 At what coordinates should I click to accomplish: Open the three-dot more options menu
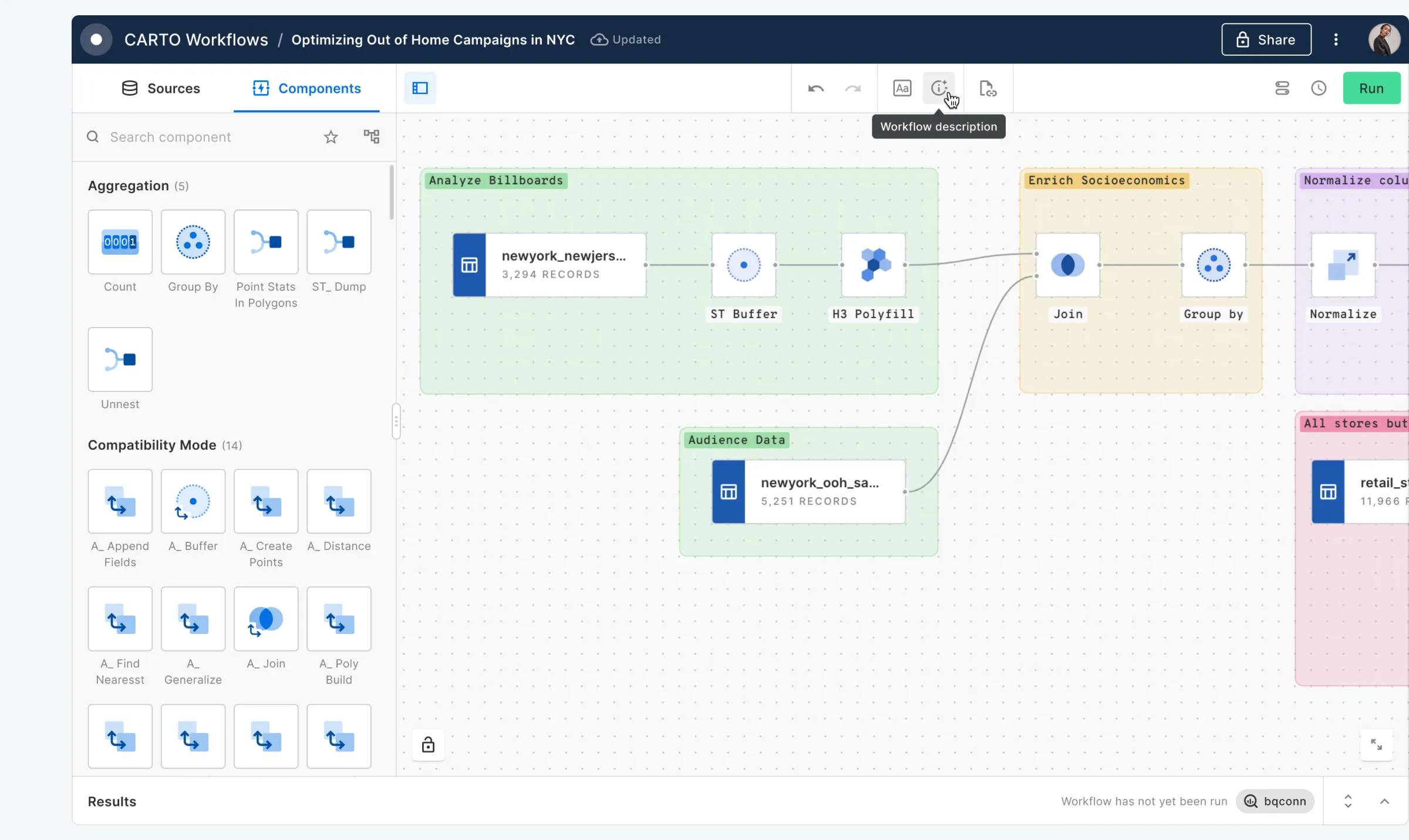(1336, 39)
